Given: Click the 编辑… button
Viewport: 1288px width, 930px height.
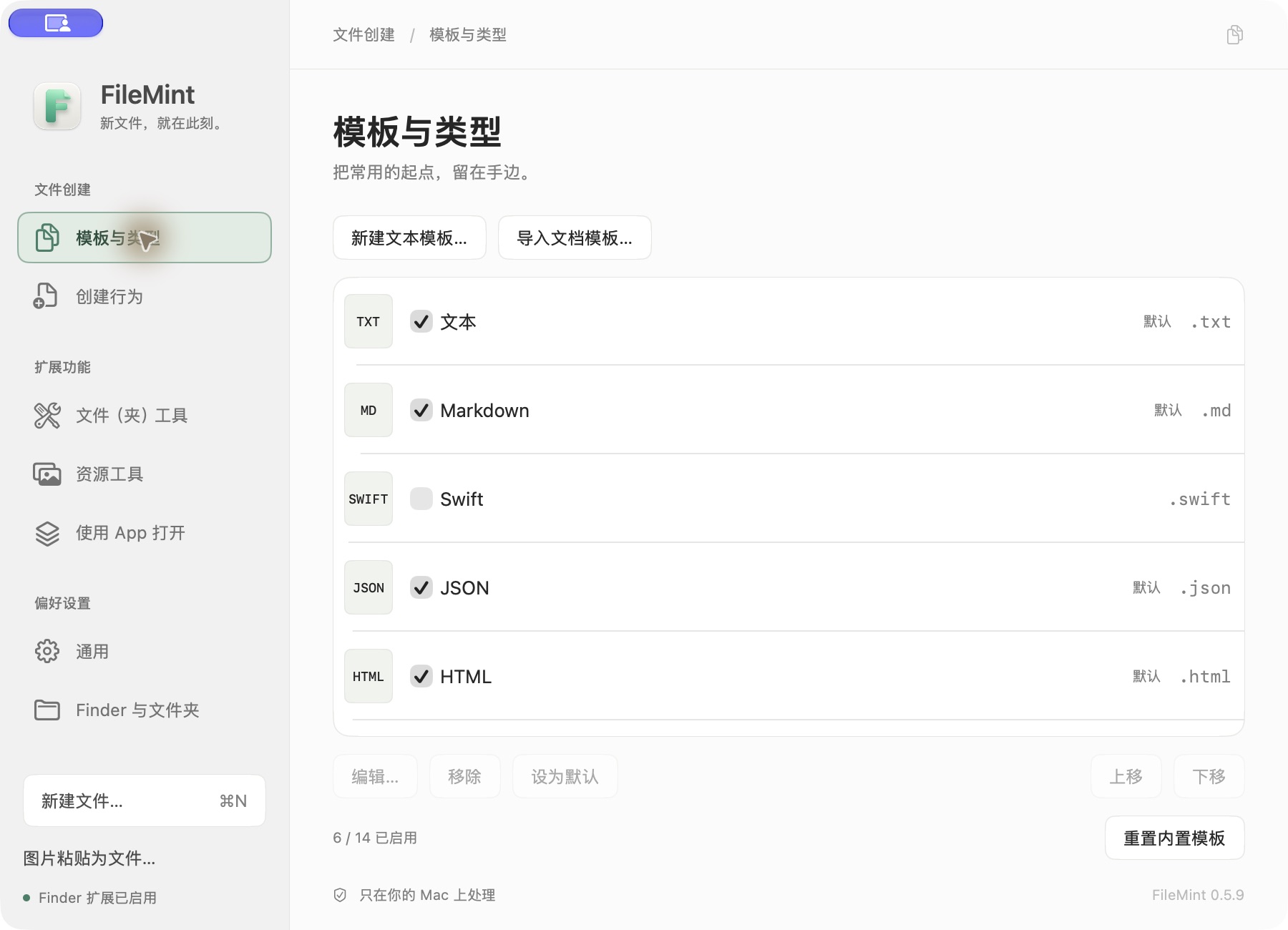Looking at the screenshot, I should (x=375, y=776).
